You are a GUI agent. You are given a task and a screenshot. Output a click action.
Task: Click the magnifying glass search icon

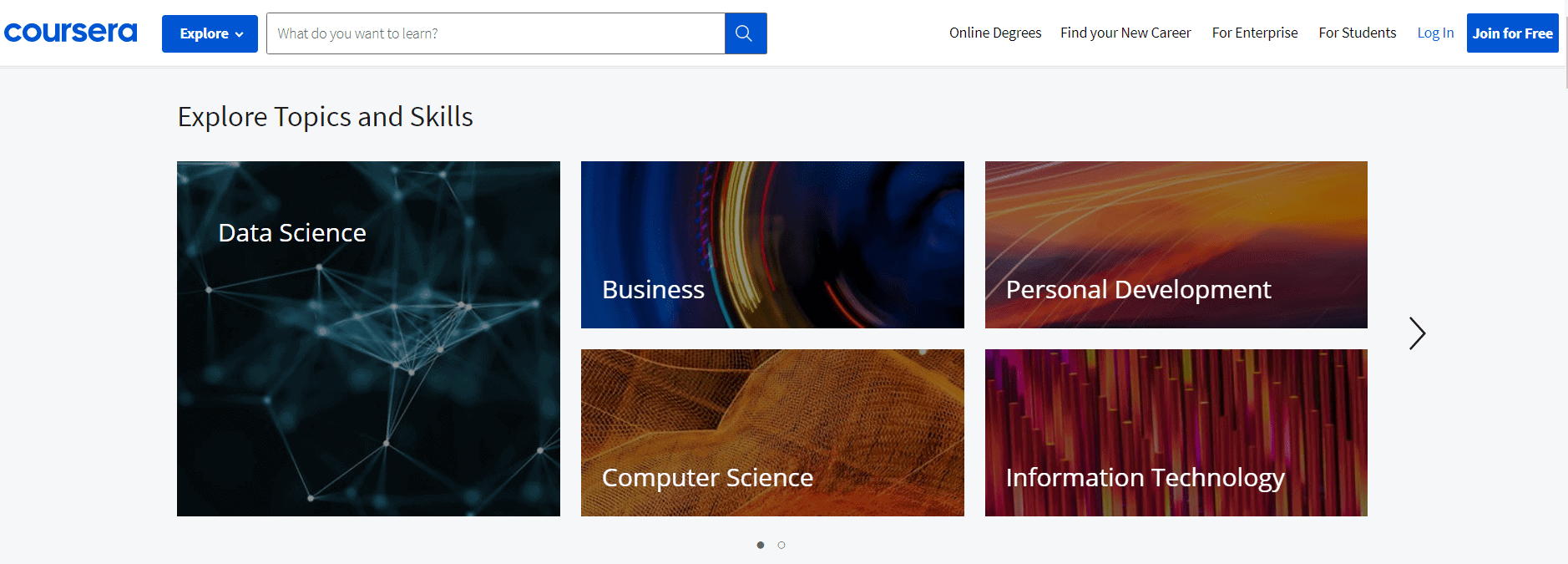click(x=746, y=33)
